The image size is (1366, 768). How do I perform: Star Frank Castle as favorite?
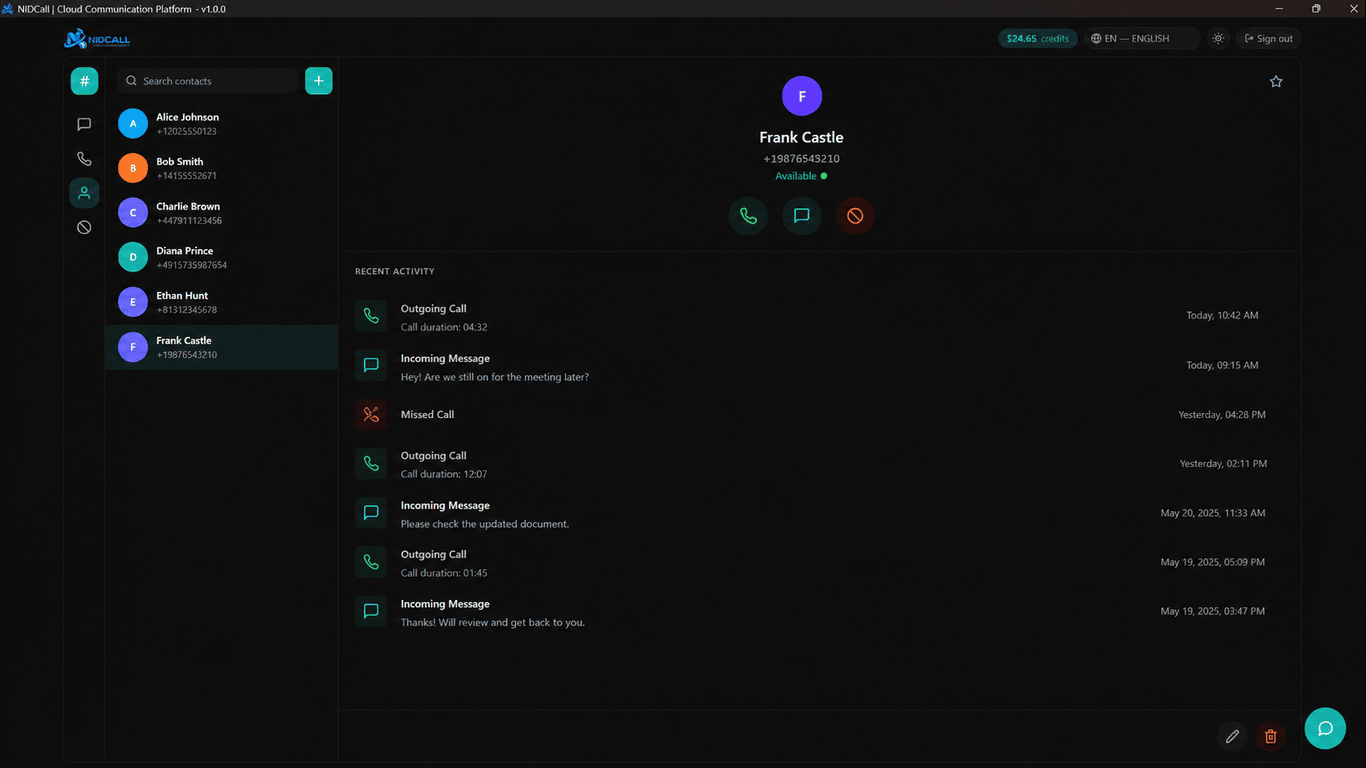[x=1276, y=82]
